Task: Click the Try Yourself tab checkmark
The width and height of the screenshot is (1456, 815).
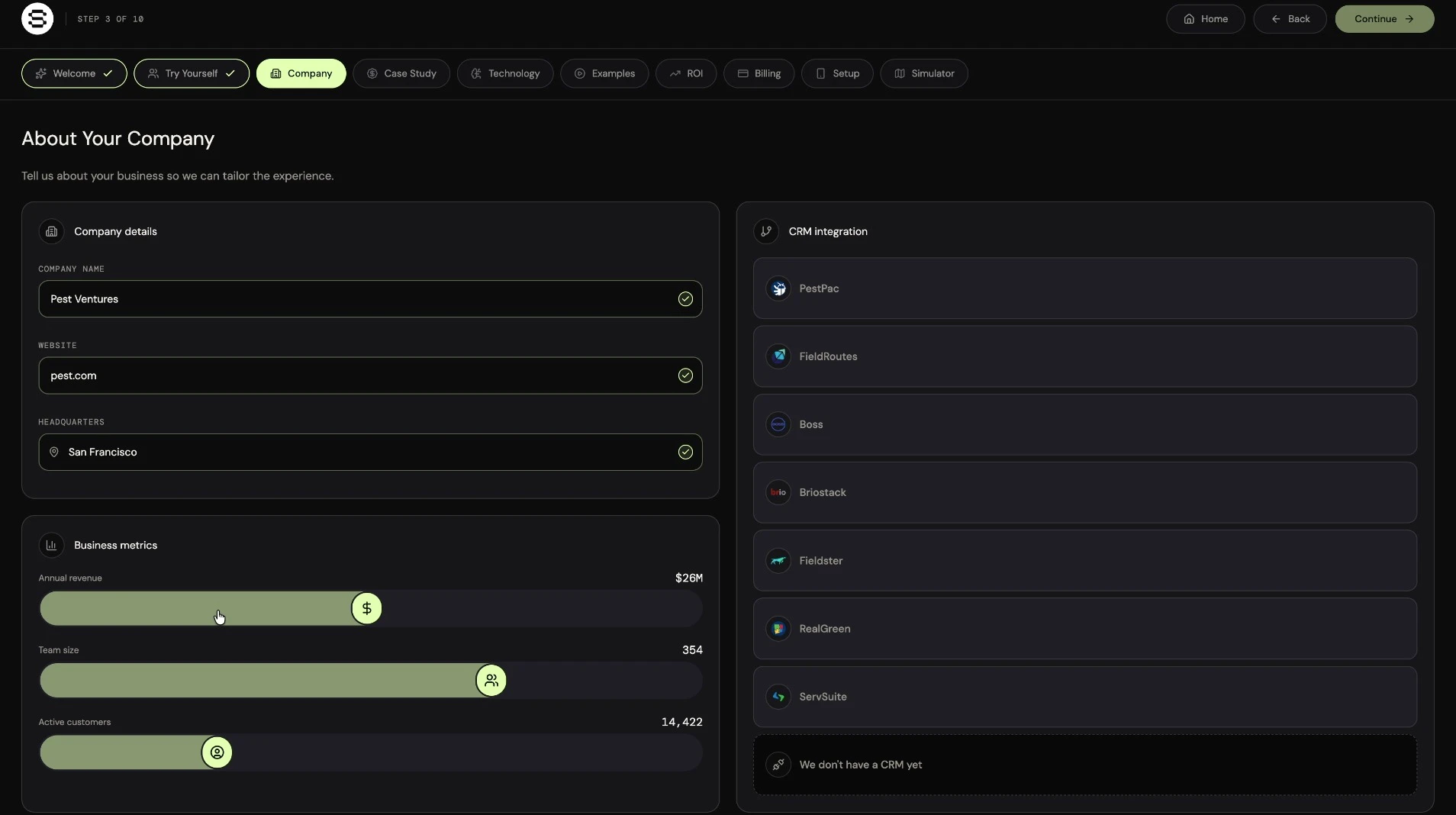Action: [230, 73]
